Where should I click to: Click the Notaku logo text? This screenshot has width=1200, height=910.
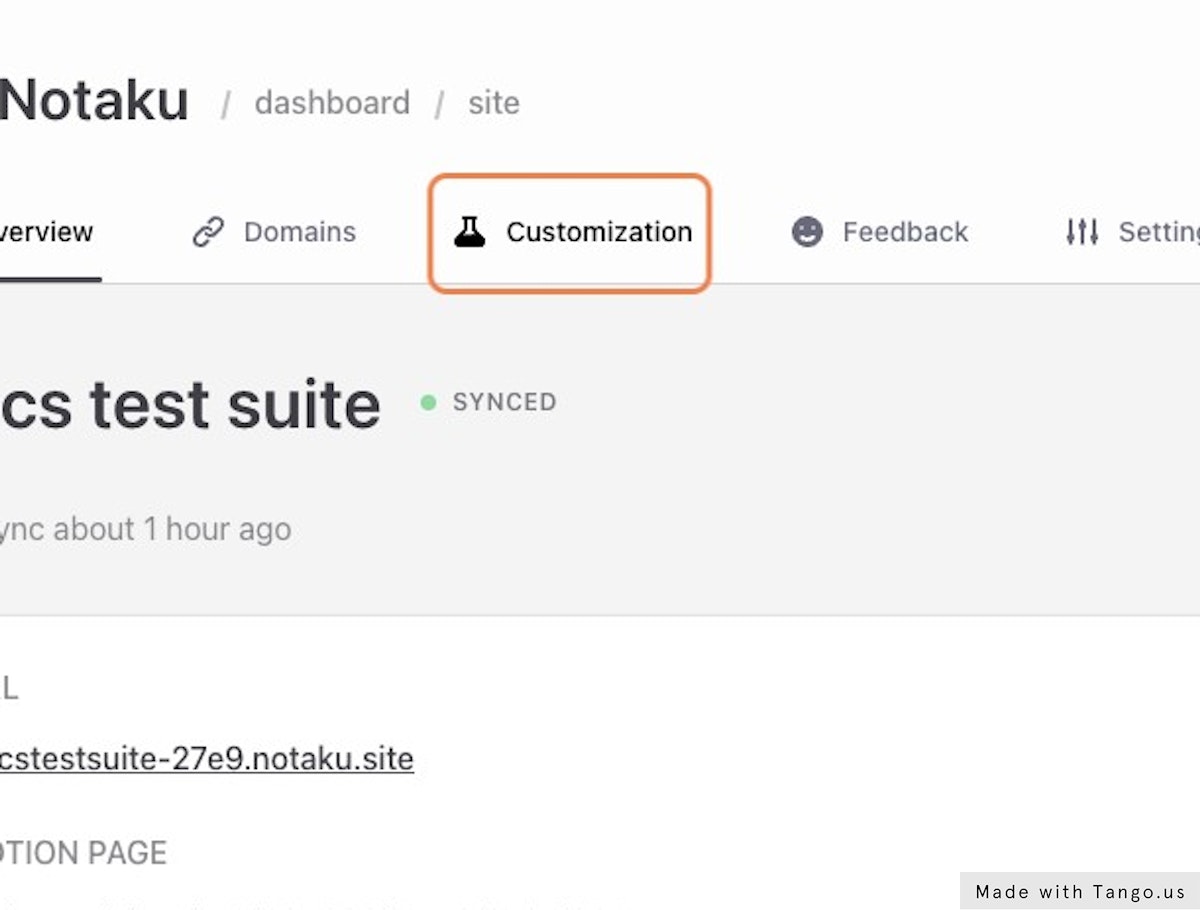click(x=94, y=101)
